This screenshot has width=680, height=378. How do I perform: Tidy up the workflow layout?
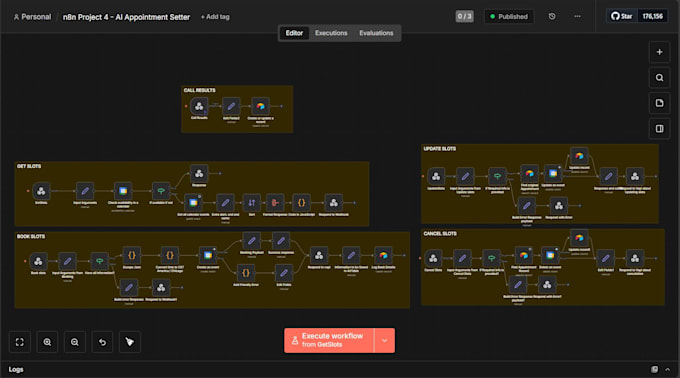(x=130, y=342)
